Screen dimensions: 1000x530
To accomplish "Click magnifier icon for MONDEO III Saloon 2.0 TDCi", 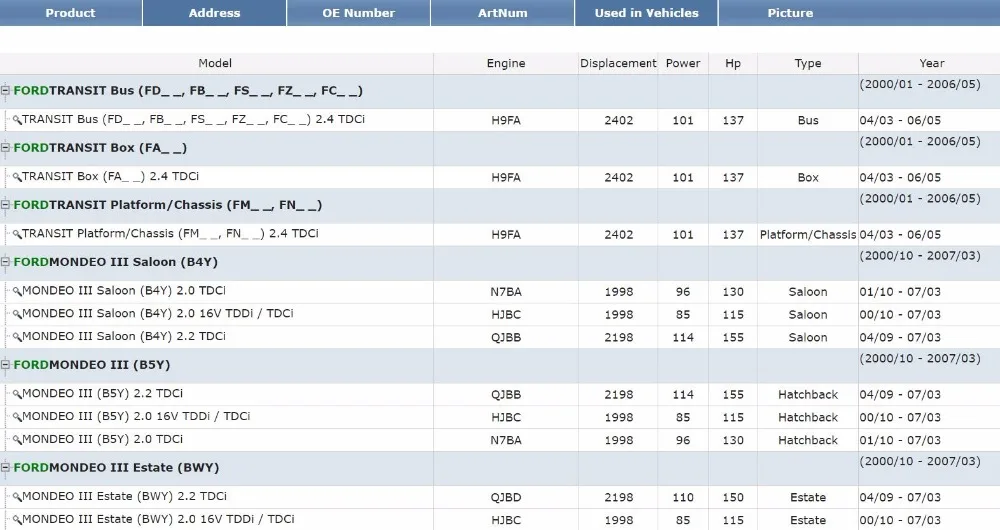I will point(17,291).
